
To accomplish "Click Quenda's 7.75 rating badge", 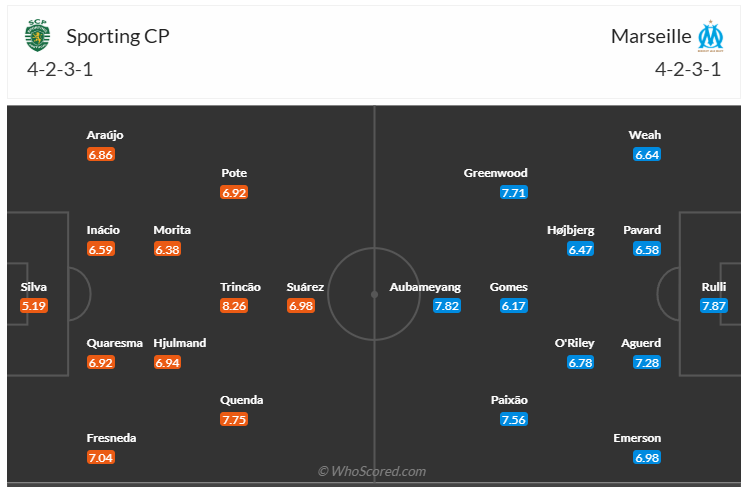I will (x=234, y=420).
